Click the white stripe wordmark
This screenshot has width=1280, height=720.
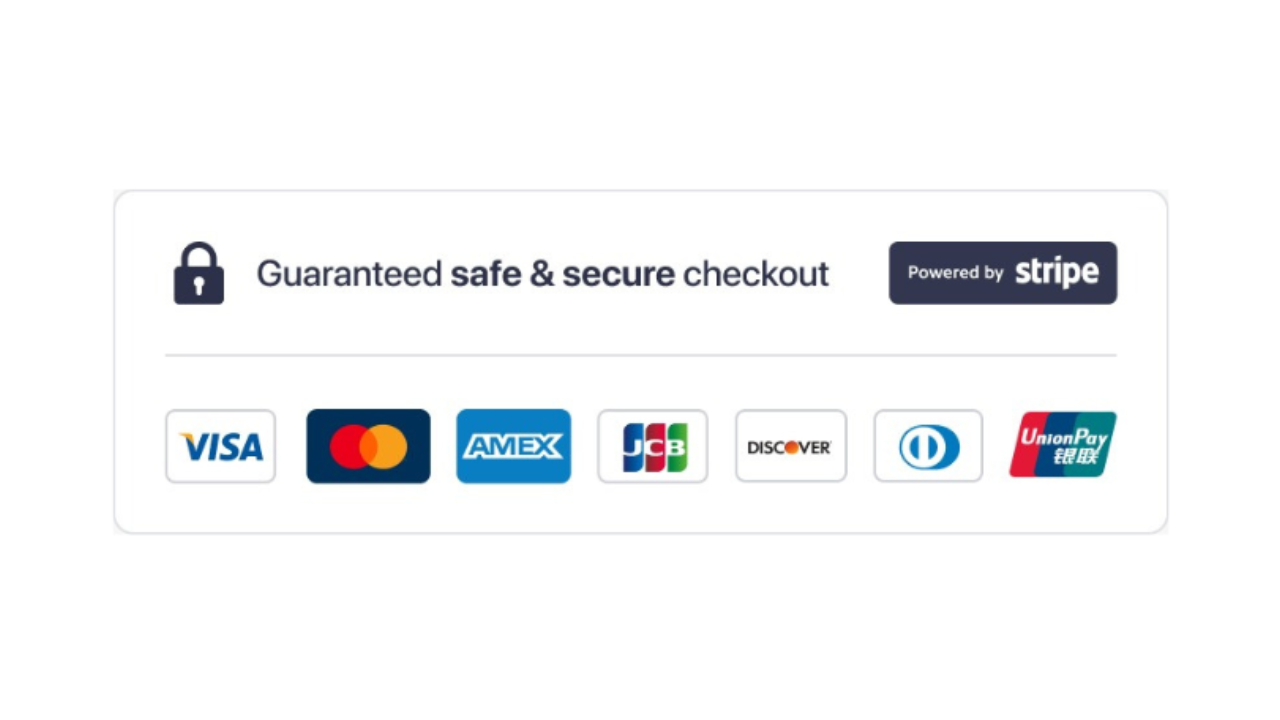pyautogui.click(x=1057, y=272)
